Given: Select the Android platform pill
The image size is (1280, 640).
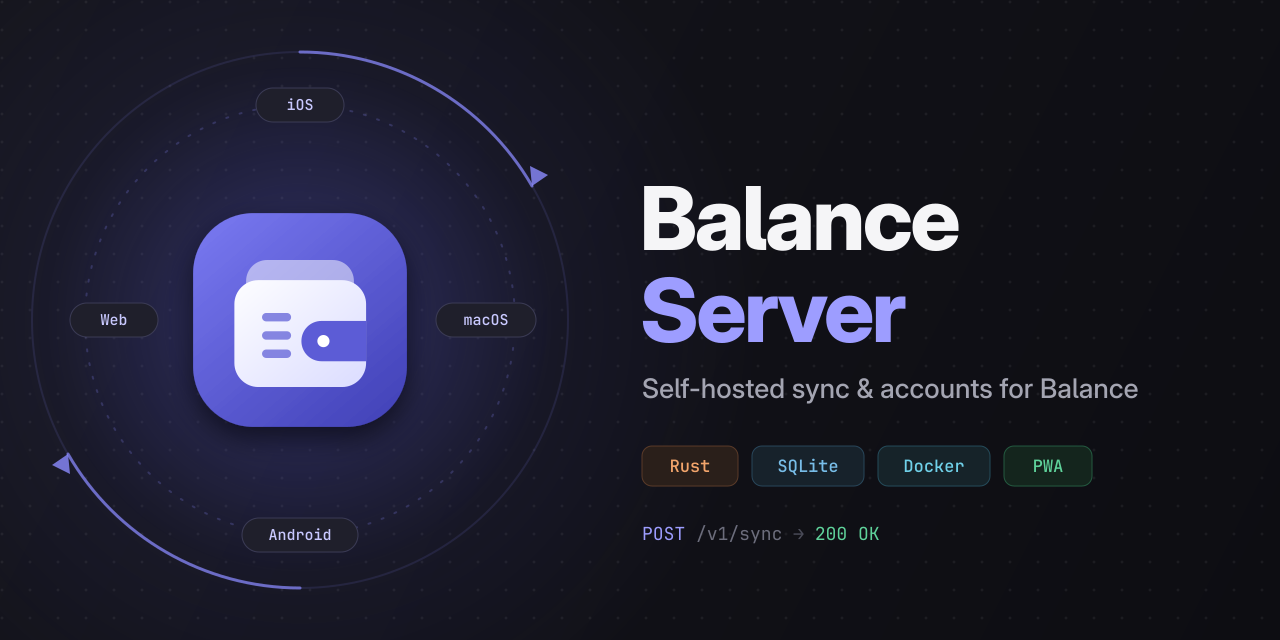Looking at the screenshot, I should point(300,535).
